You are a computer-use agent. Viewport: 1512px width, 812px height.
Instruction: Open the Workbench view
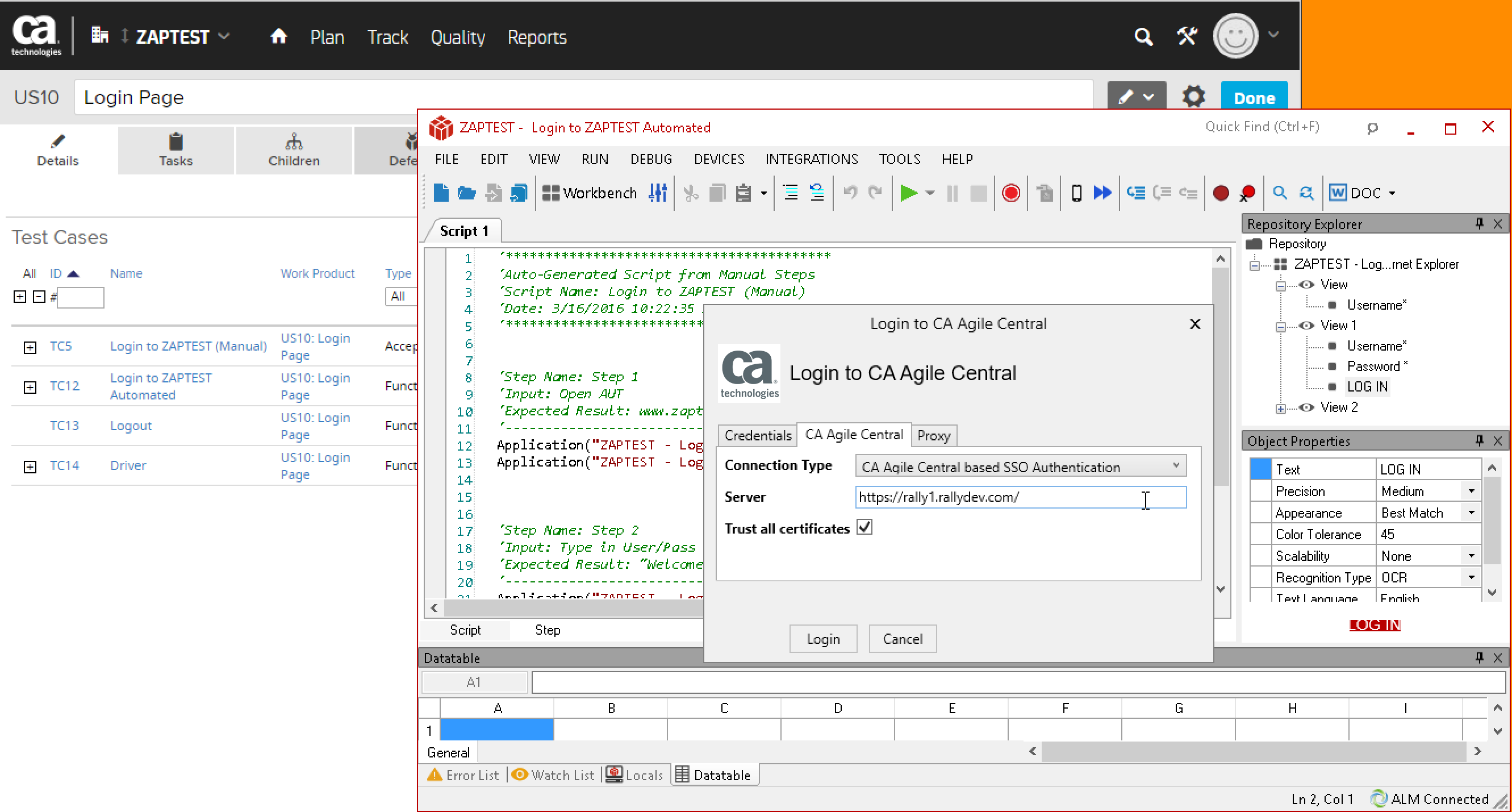tap(590, 193)
